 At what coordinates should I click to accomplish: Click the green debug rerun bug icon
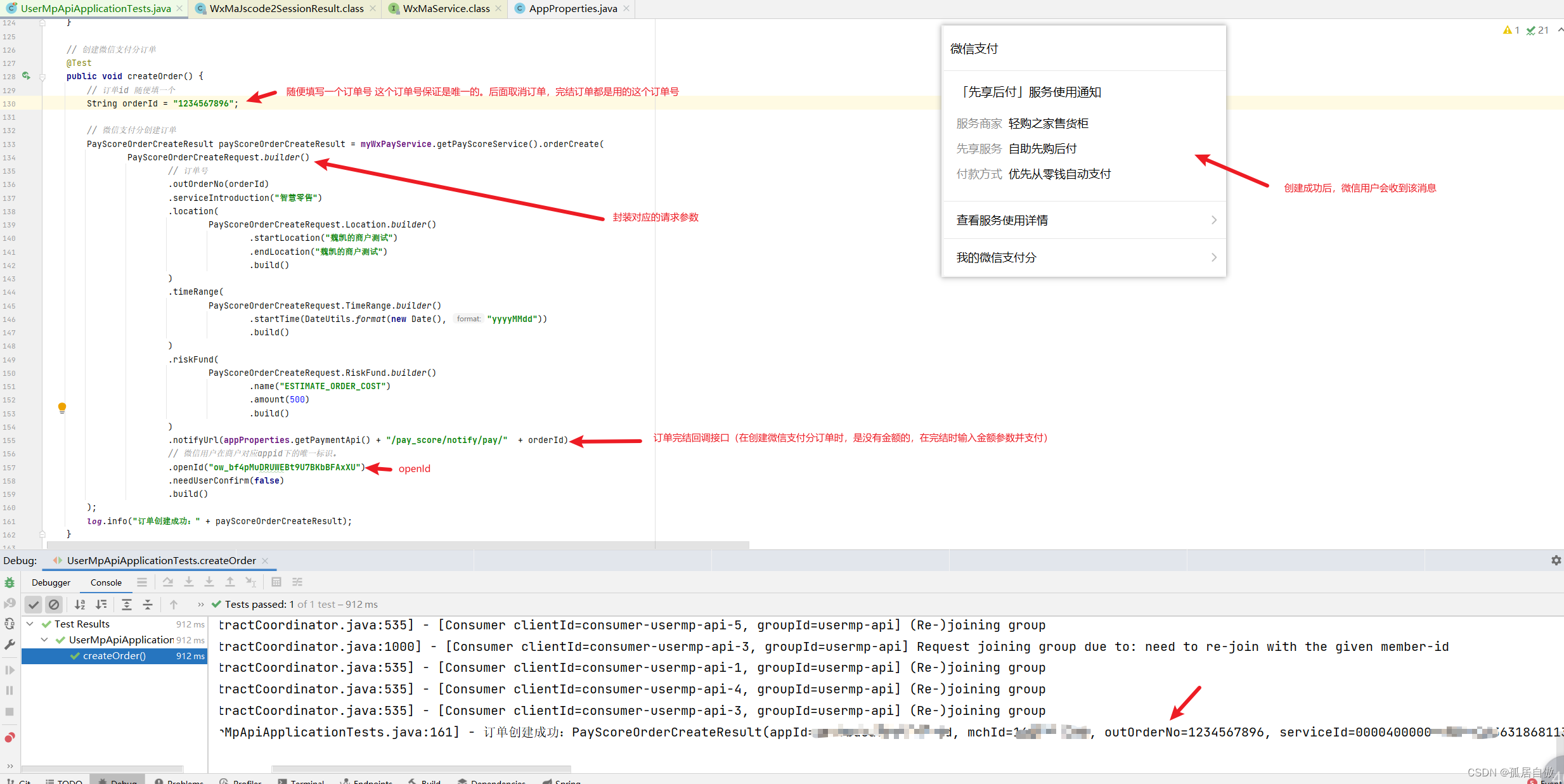pos(10,582)
